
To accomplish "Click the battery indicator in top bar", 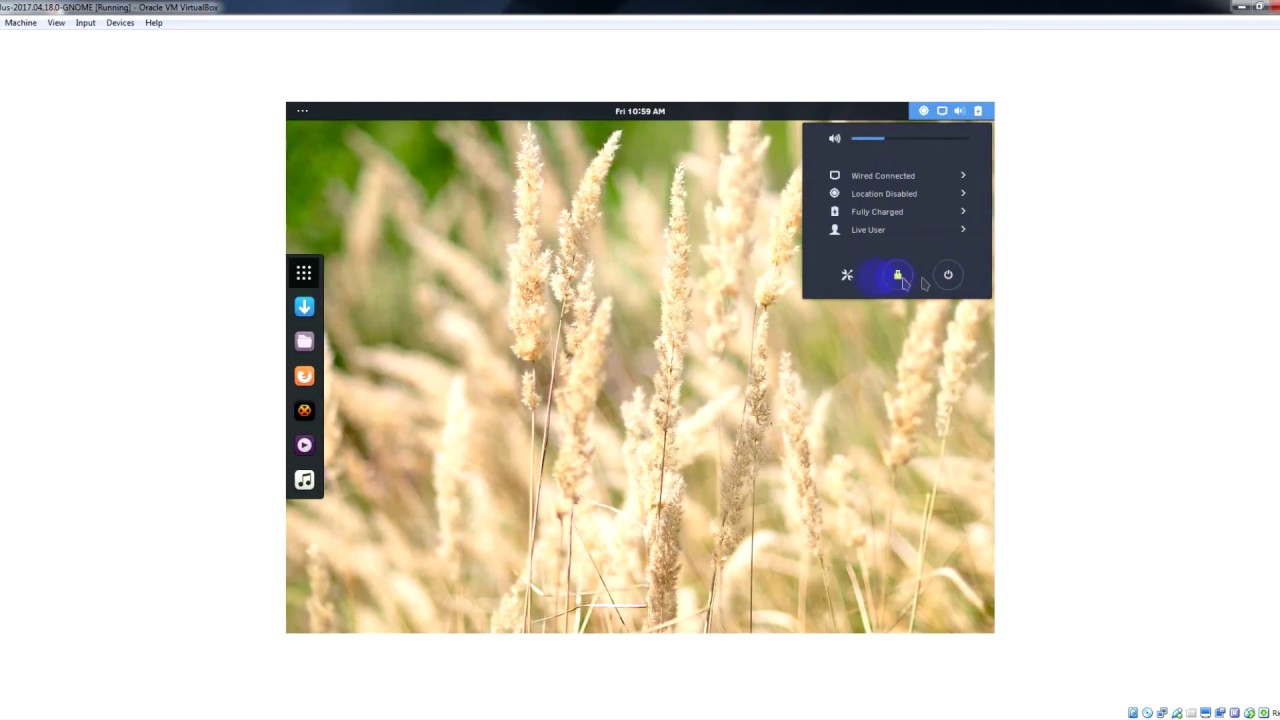I will point(978,111).
